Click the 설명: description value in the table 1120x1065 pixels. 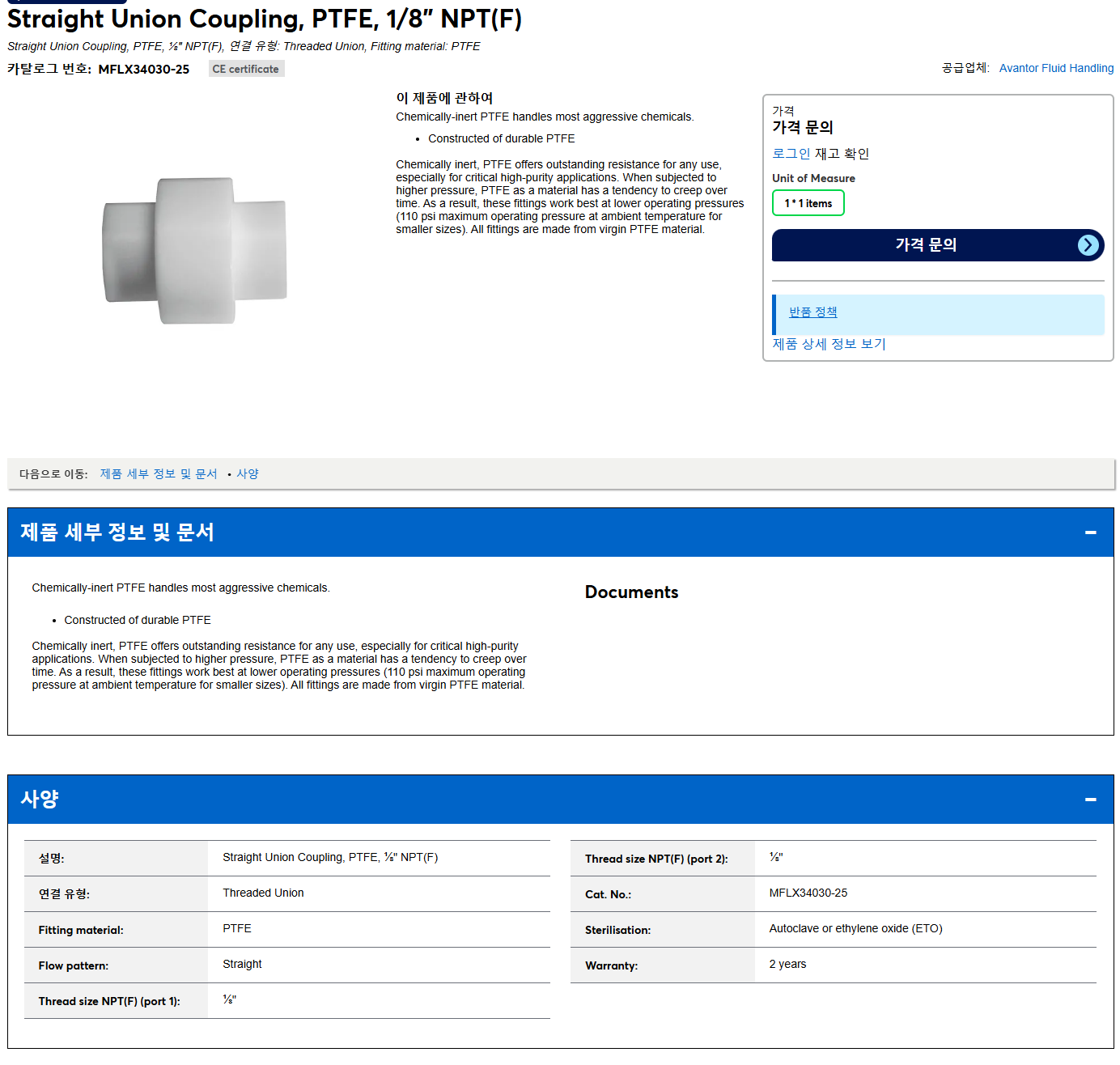click(330, 857)
